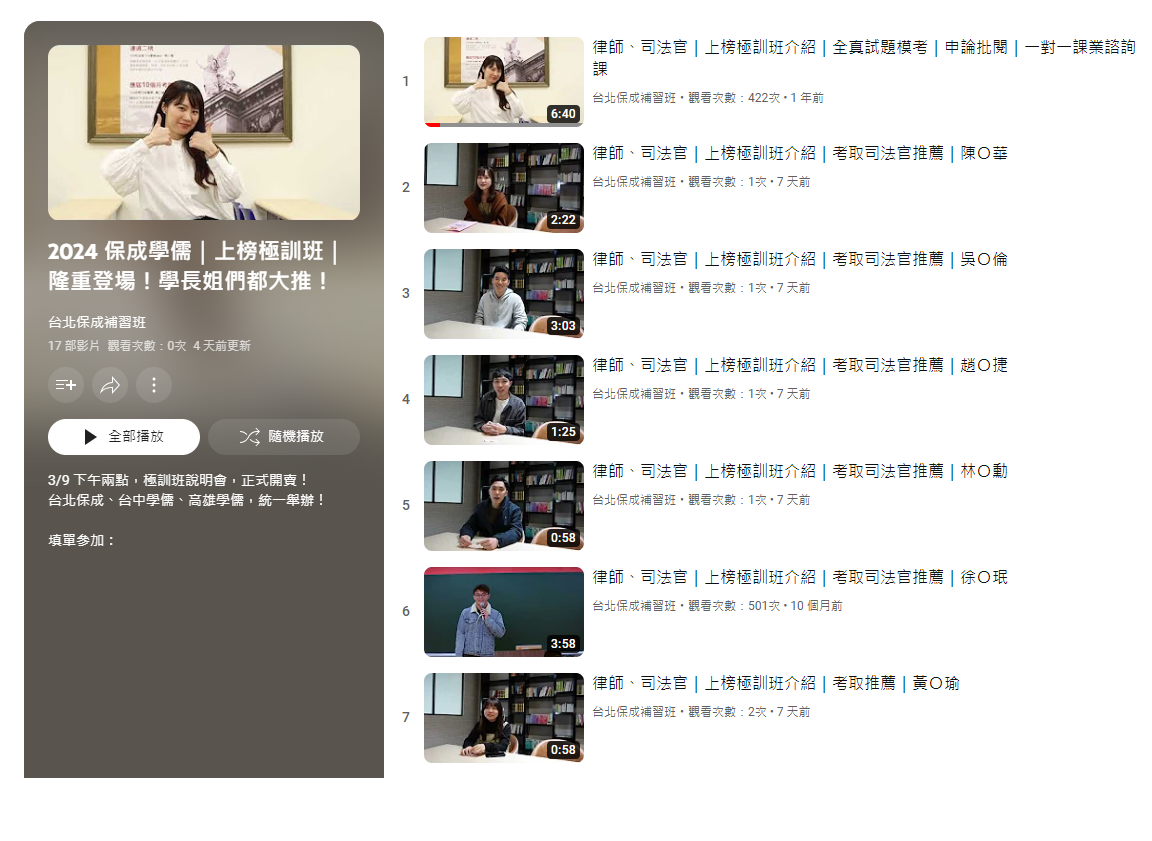The height and width of the screenshot is (841, 1152).
Task: Open thumbnail of video 6 with 3:58 duration
Action: [504, 612]
